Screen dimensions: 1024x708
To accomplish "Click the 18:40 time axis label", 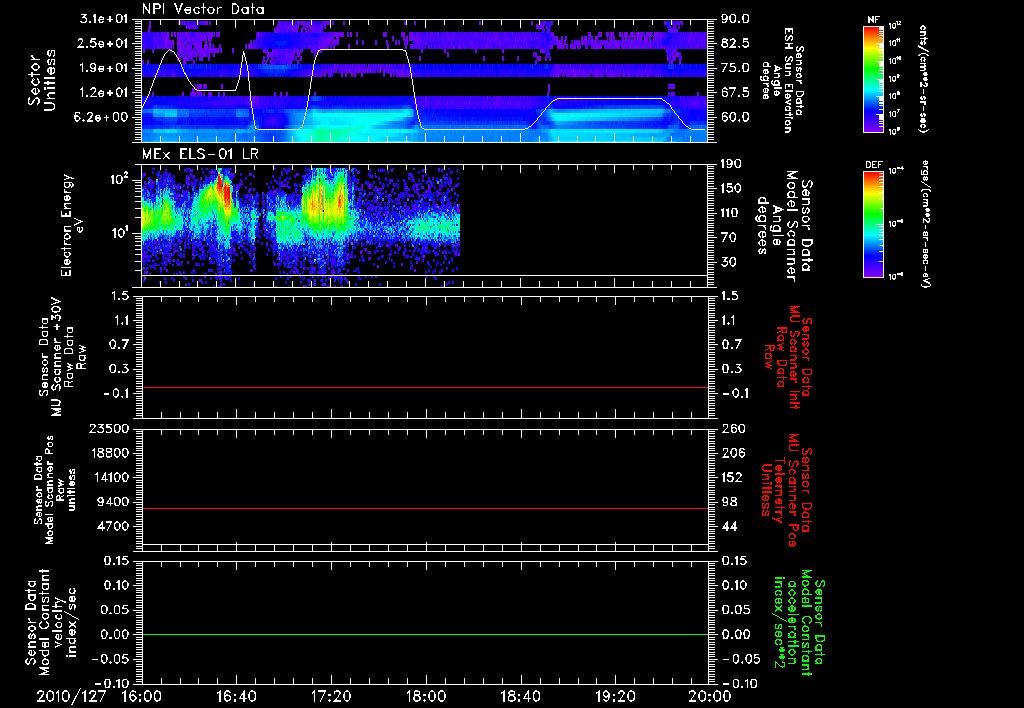I will (x=520, y=696).
